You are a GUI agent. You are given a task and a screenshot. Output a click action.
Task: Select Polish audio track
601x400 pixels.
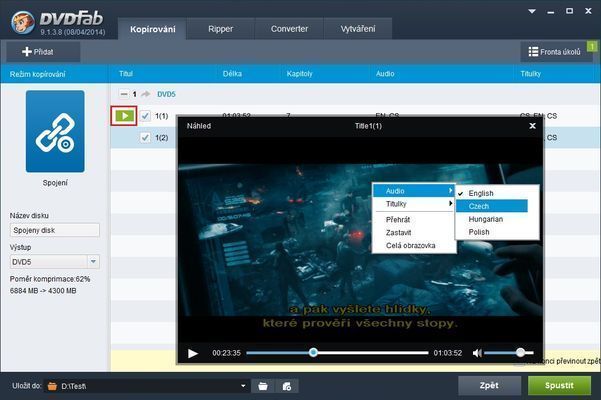tap(492, 232)
